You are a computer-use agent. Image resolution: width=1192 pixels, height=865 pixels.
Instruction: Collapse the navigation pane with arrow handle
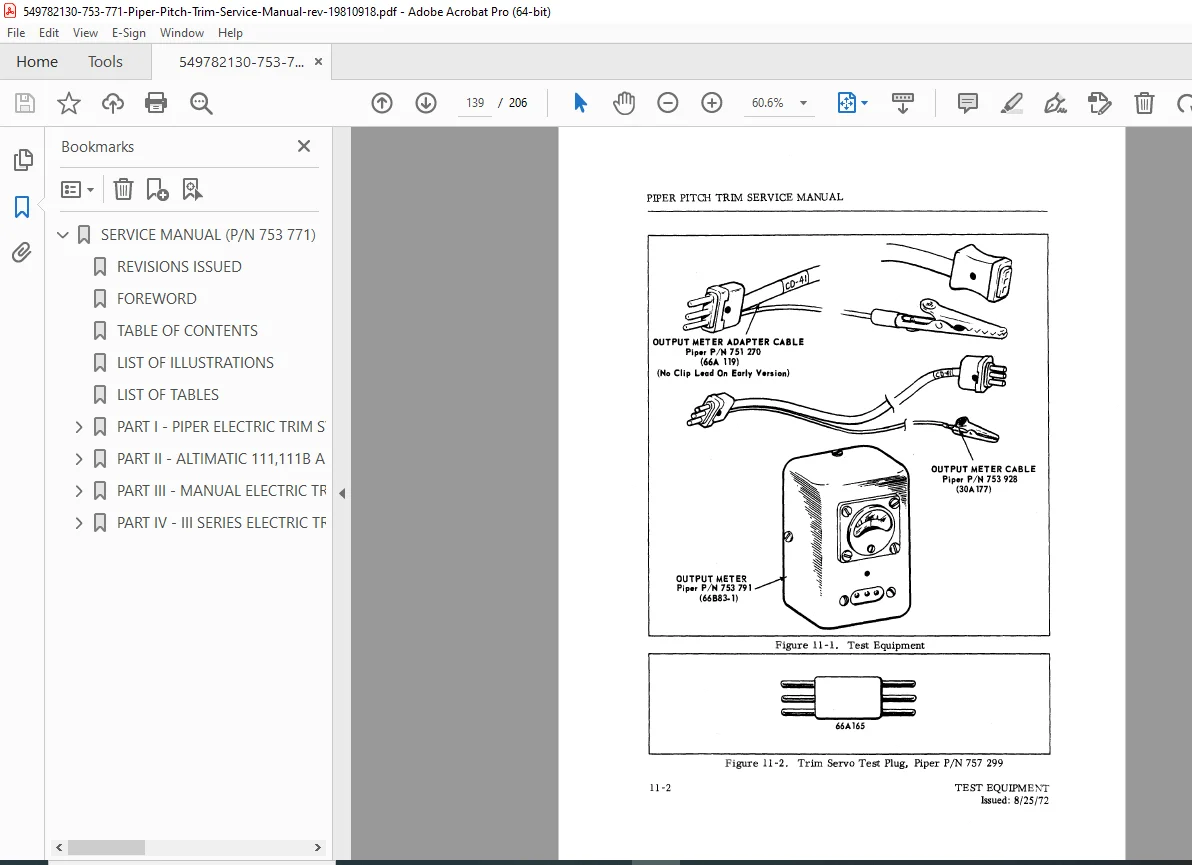point(342,493)
